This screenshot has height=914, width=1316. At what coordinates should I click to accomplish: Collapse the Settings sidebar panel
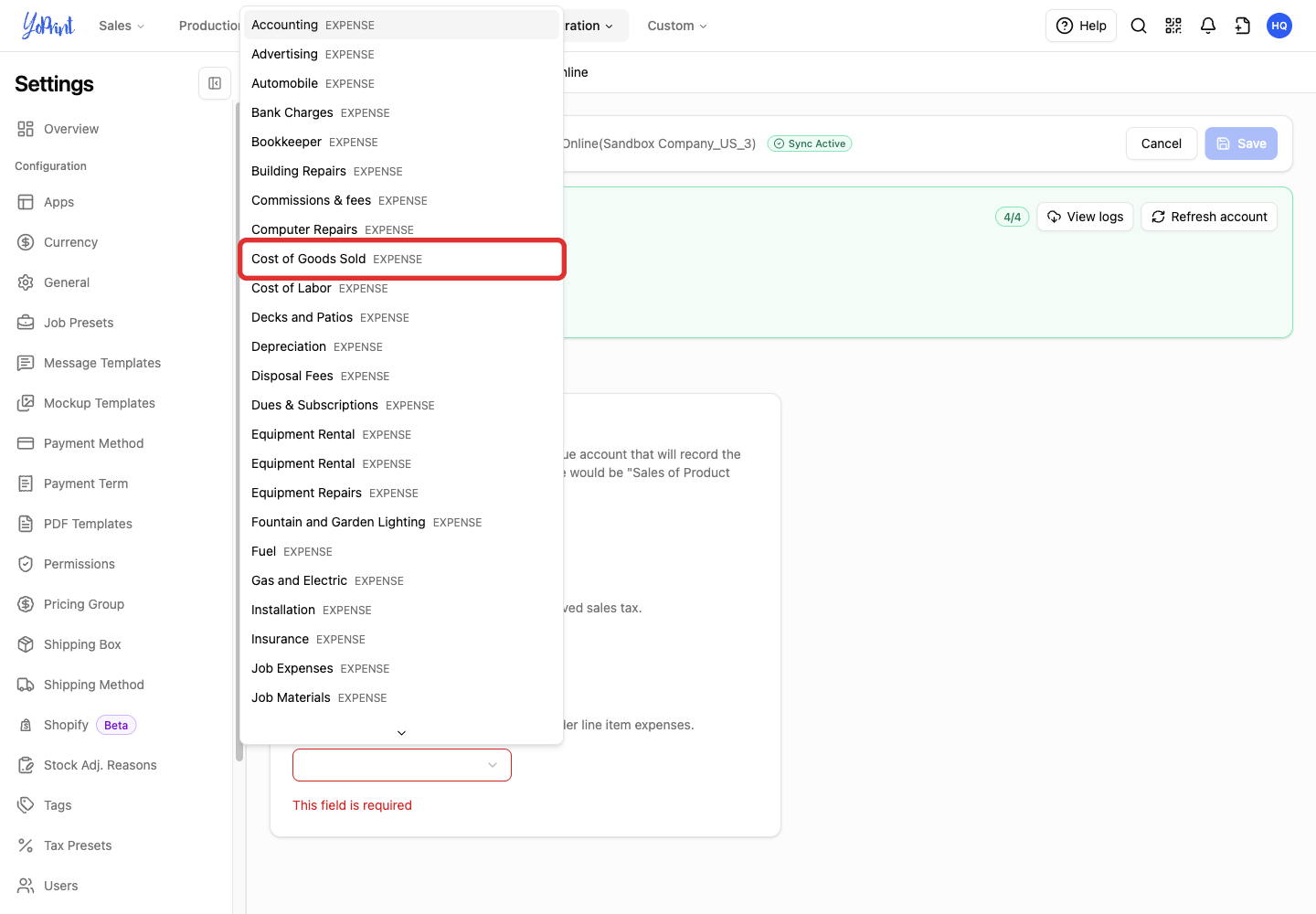coord(215,83)
